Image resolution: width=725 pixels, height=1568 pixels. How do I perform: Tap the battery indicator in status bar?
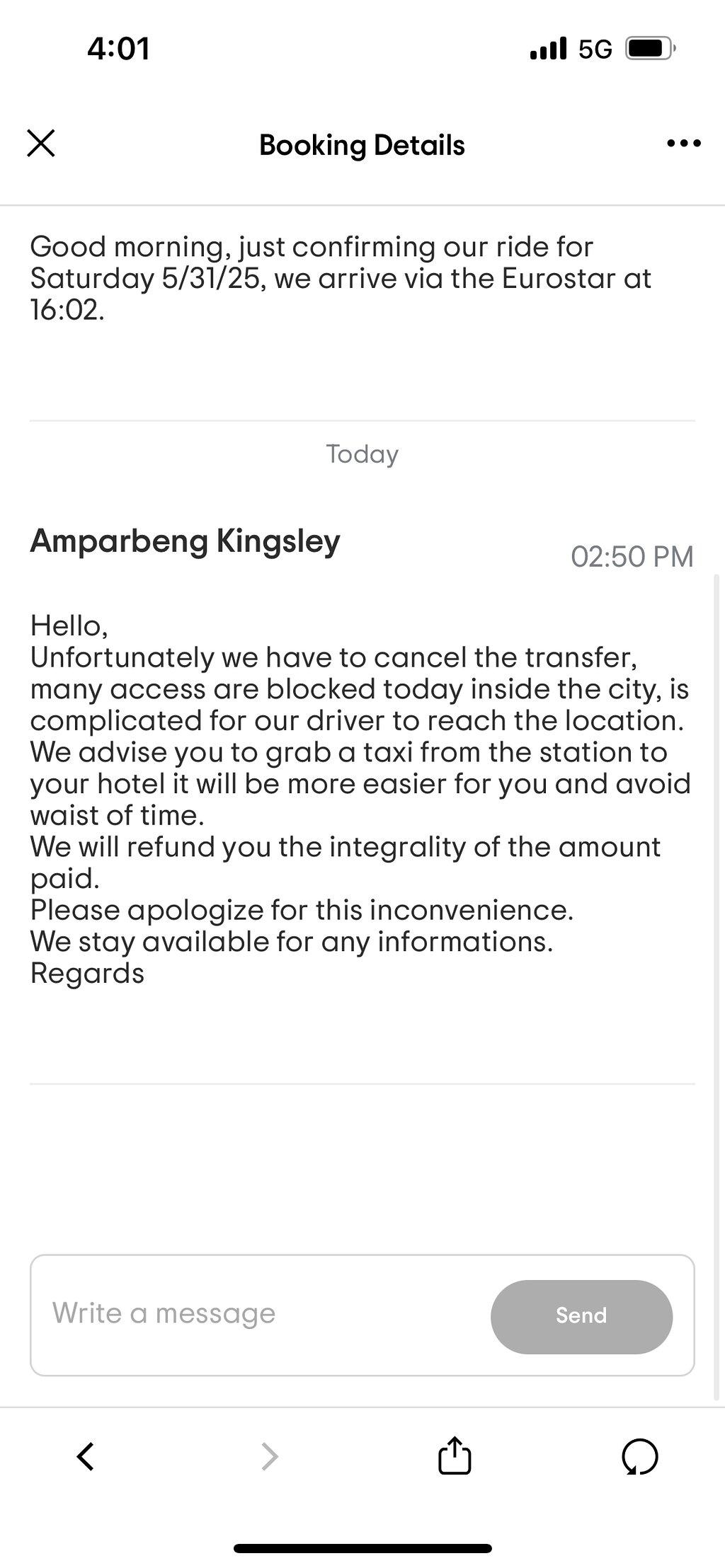pyautogui.click(x=651, y=49)
